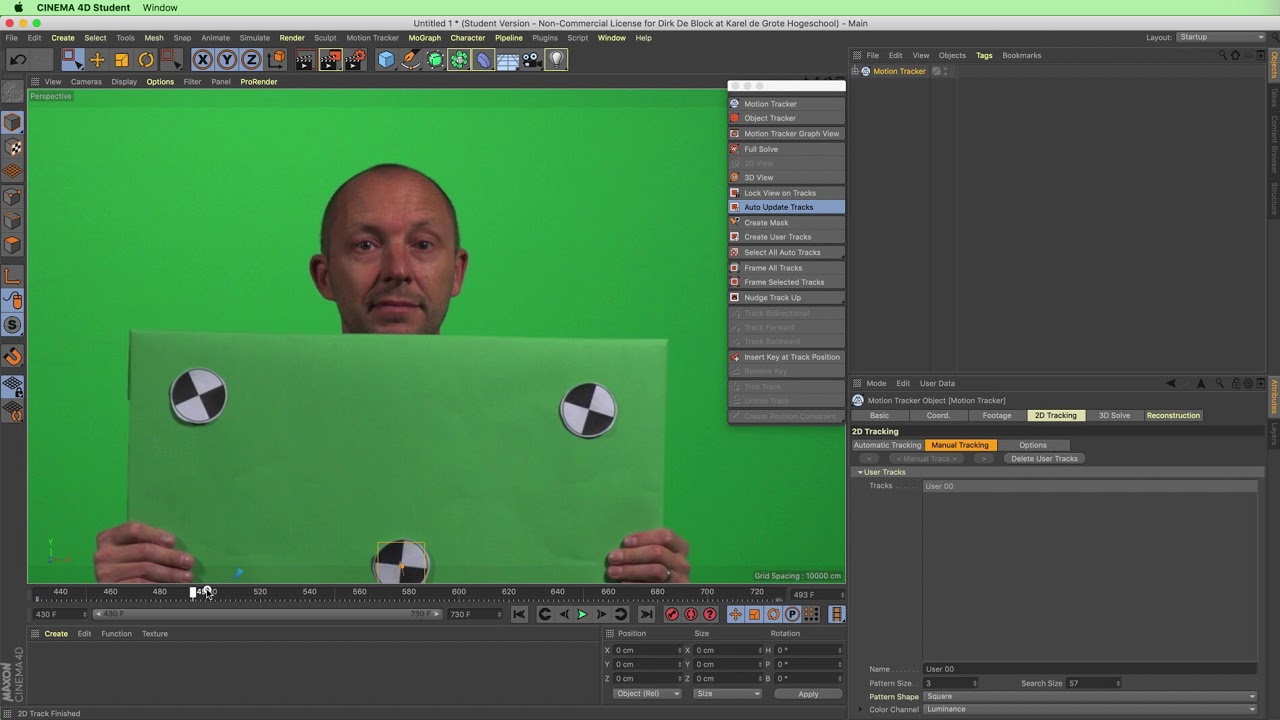Switch to the 3D Solve tab
This screenshot has width=1280, height=720.
click(x=1114, y=415)
